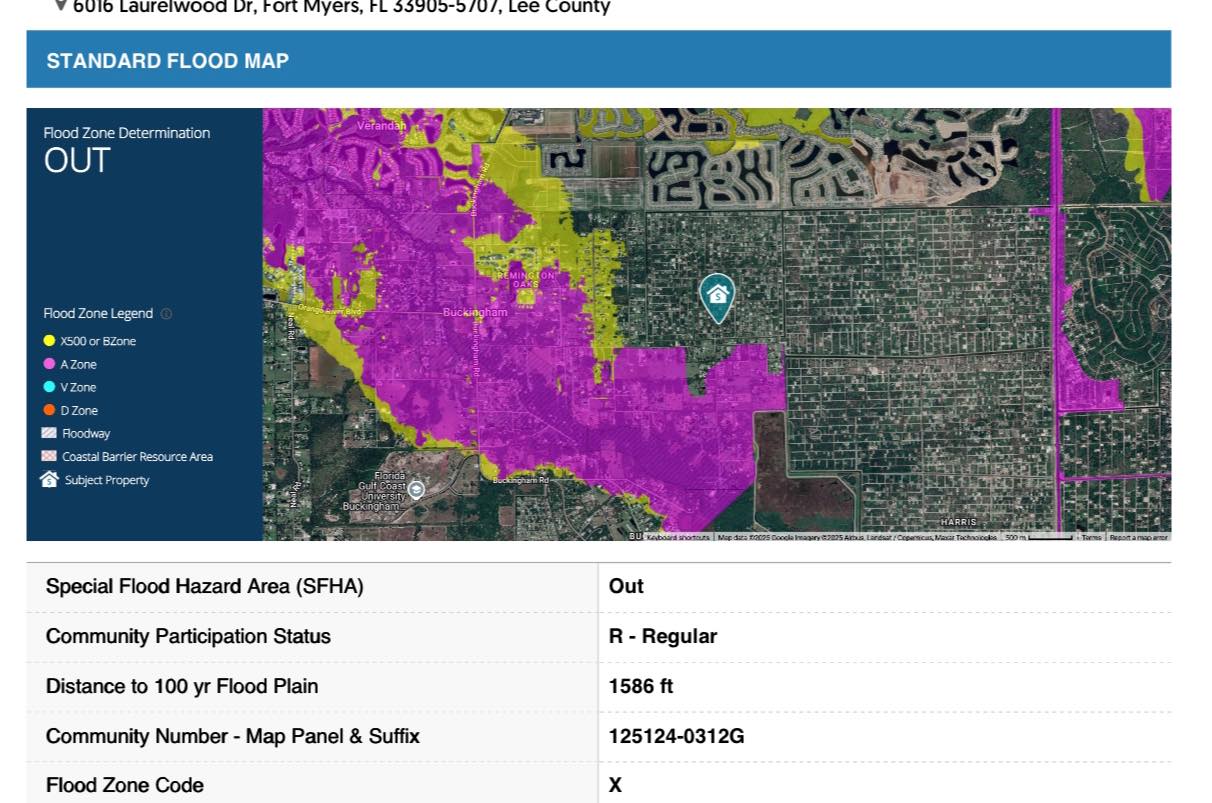Select the Flood Zone Code row
The image size is (1212, 803).
tap(598, 785)
